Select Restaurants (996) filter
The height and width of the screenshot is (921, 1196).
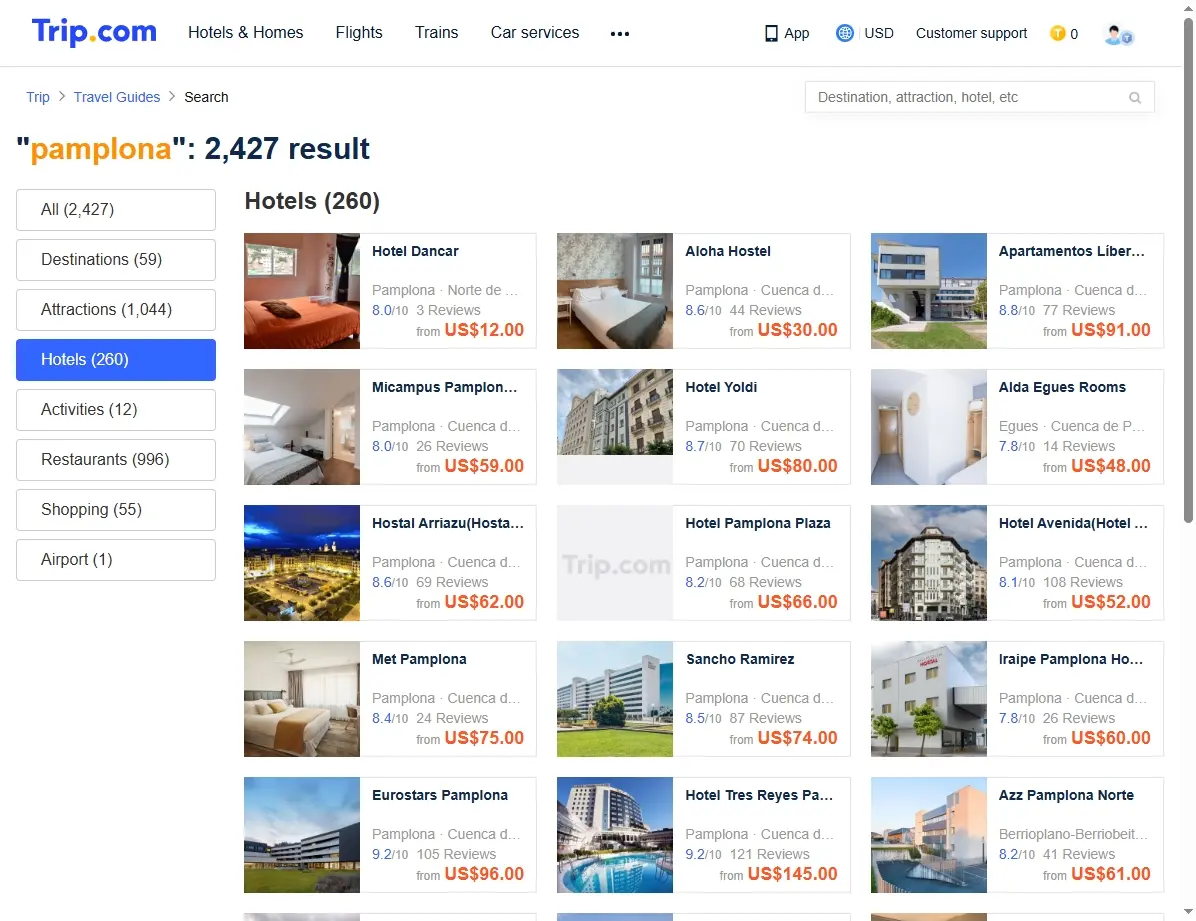pyautogui.click(x=116, y=459)
